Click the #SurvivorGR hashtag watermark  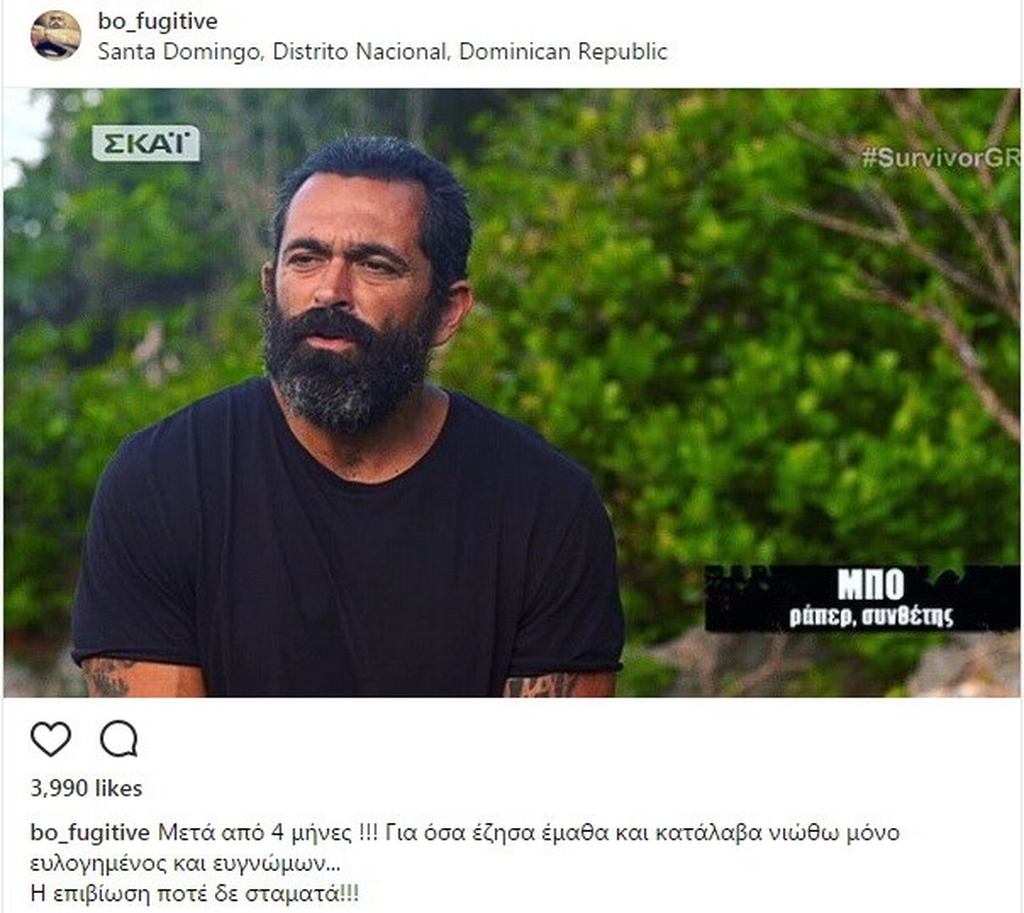940,158
